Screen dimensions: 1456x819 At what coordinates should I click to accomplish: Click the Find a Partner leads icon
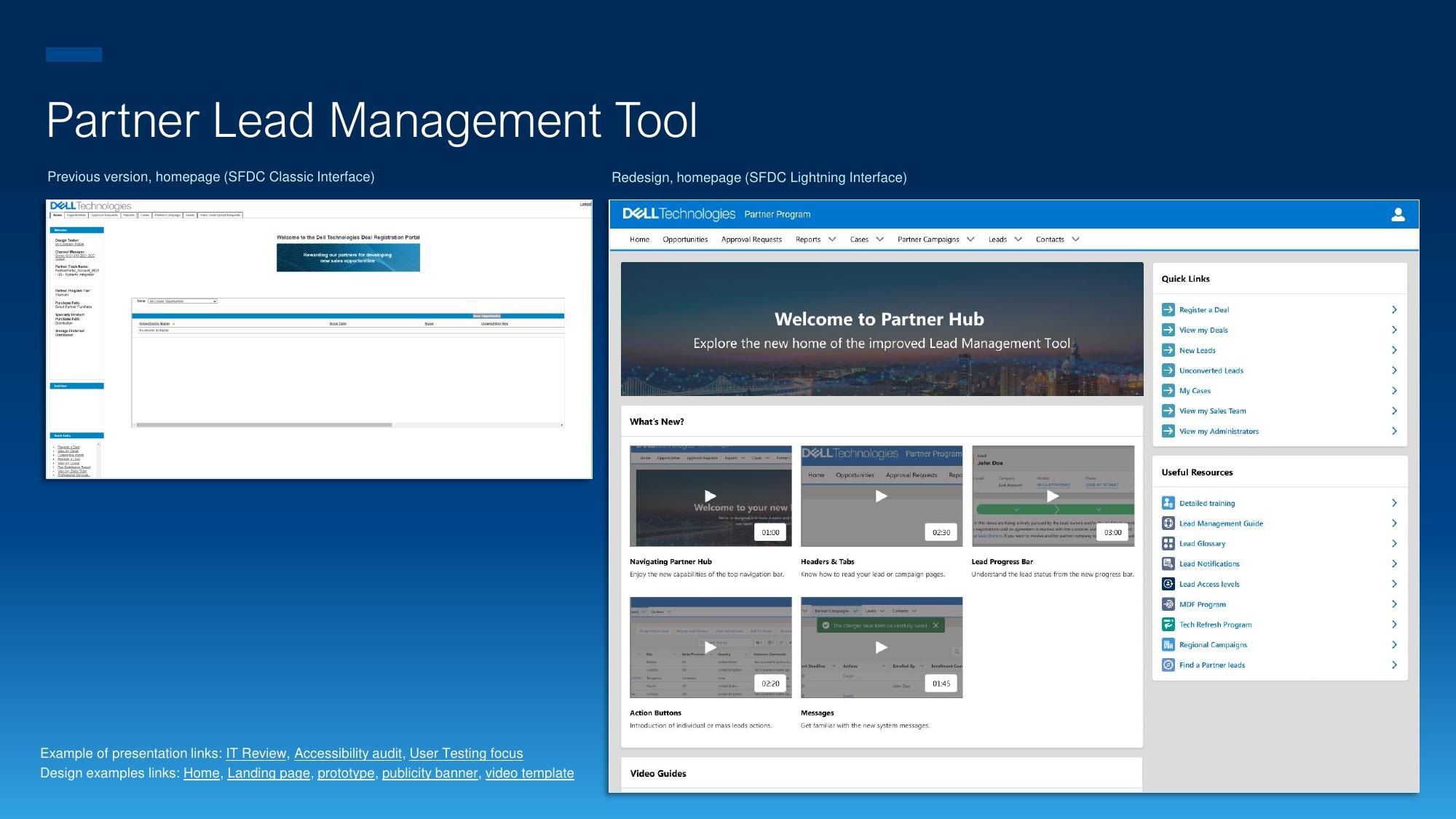tap(1168, 665)
